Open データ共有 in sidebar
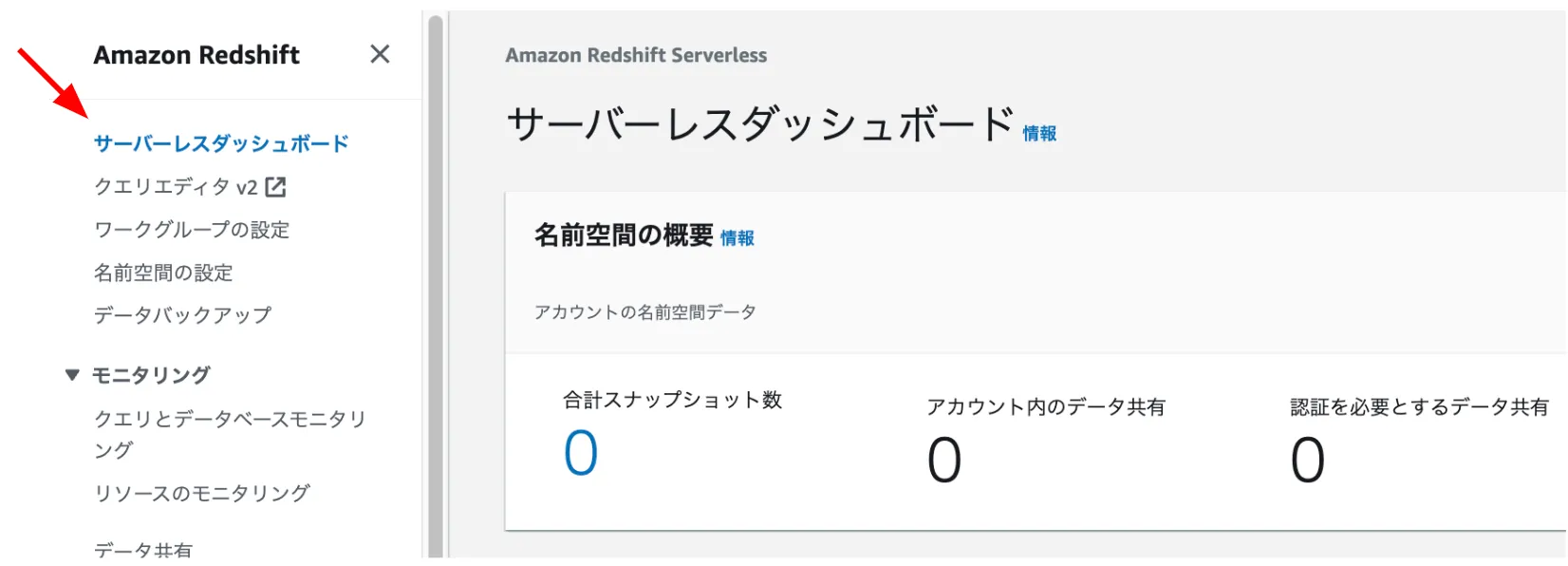The width and height of the screenshot is (1568, 566). click(143, 550)
